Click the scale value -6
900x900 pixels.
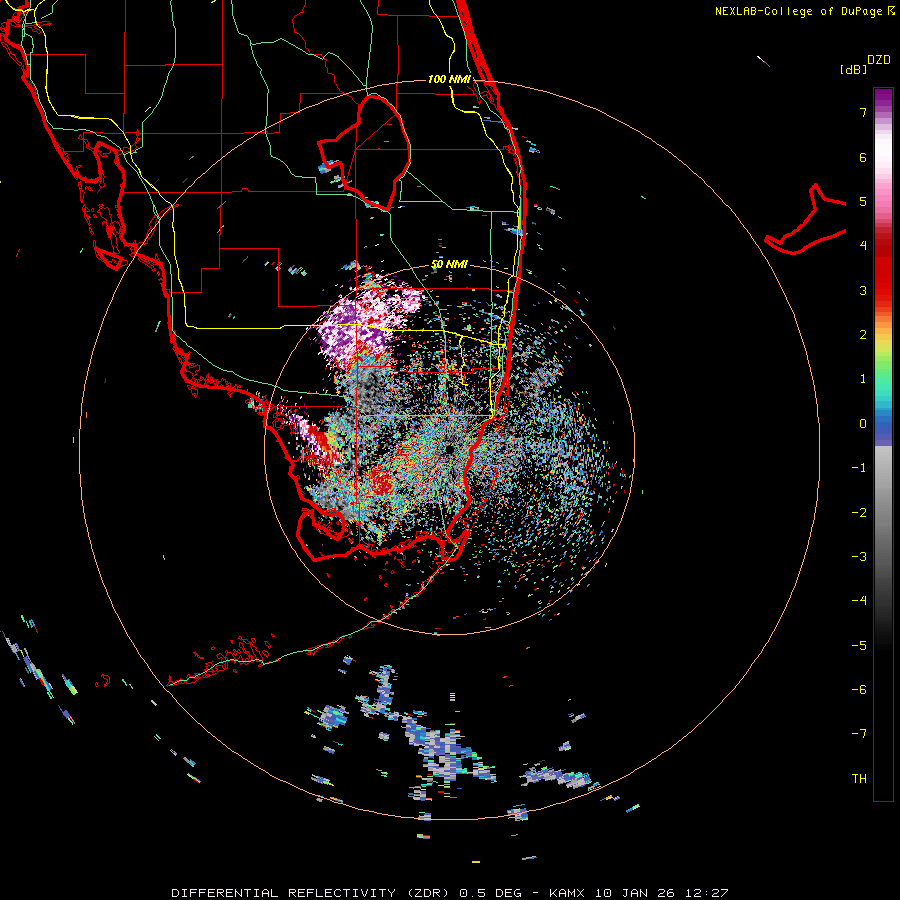click(x=859, y=690)
